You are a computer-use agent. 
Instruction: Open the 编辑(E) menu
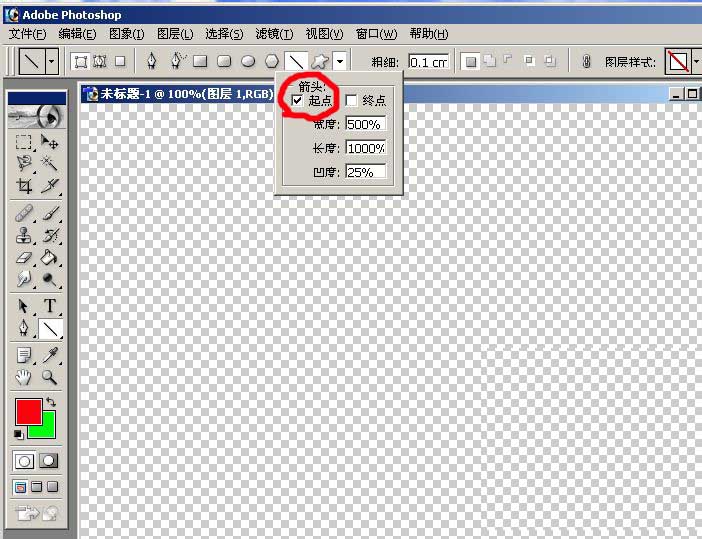(77, 34)
